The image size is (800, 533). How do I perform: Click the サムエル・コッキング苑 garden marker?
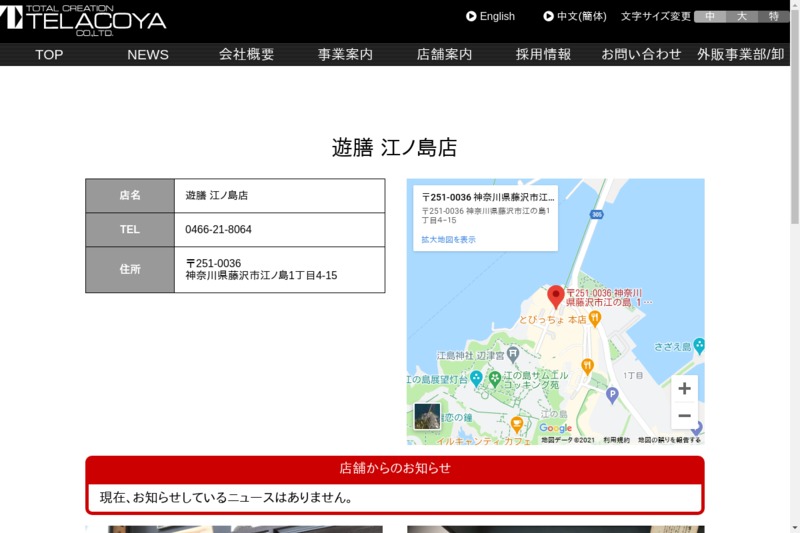[x=494, y=378]
